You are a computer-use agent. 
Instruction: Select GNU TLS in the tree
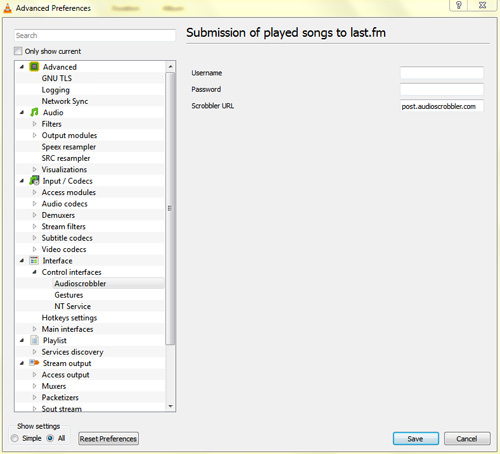(x=57, y=78)
